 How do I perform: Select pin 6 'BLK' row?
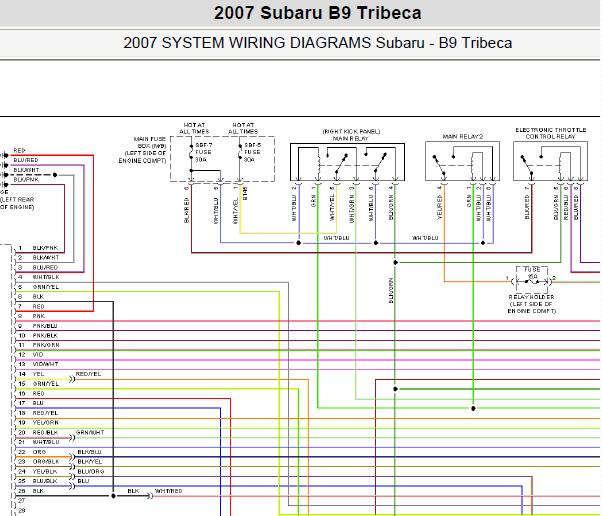[x=31, y=296]
